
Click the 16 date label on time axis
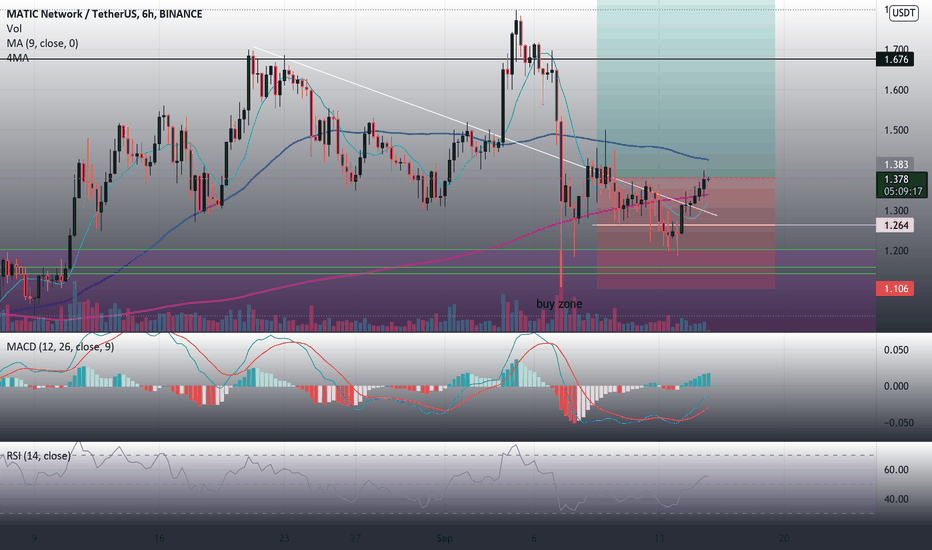(x=159, y=538)
